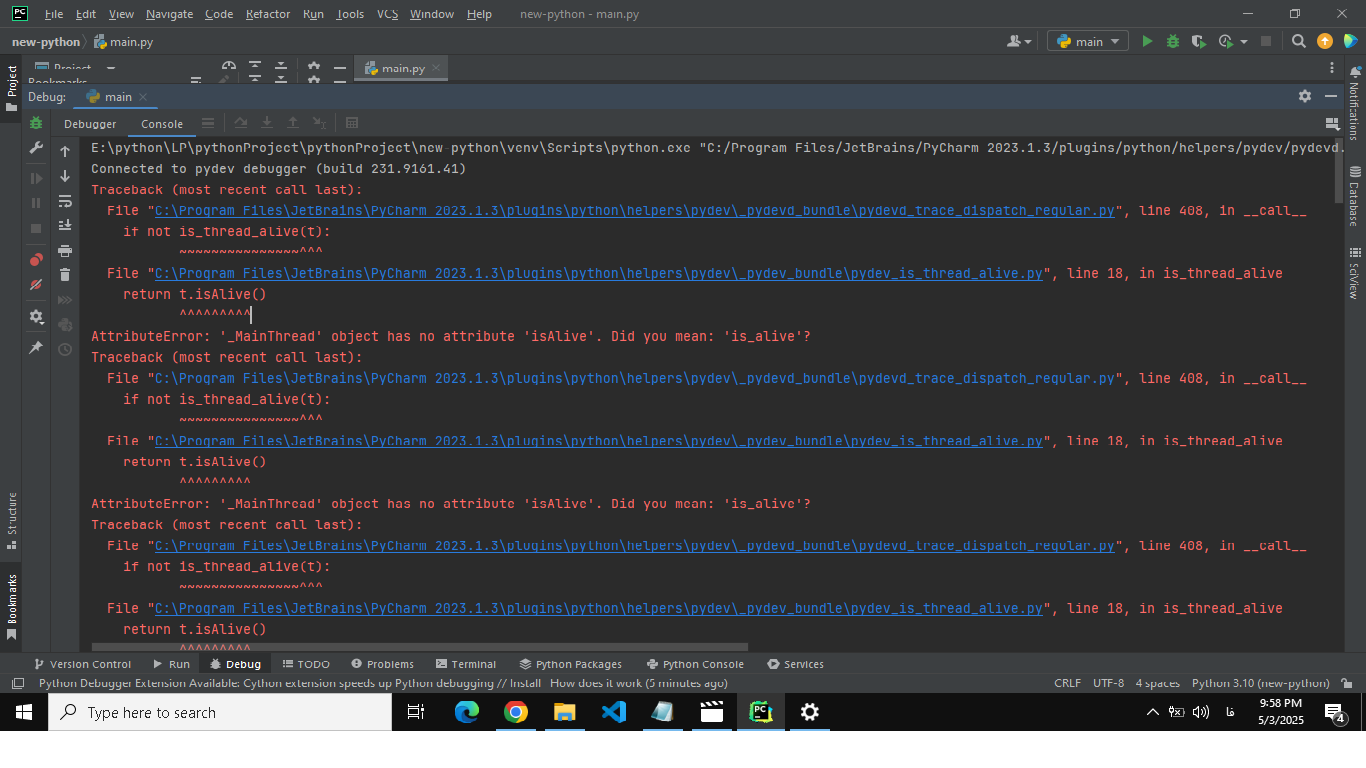Viewport: 1366px width, 768px height.
Task: Open the SciView side panel
Action: [x=1354, y=274]
